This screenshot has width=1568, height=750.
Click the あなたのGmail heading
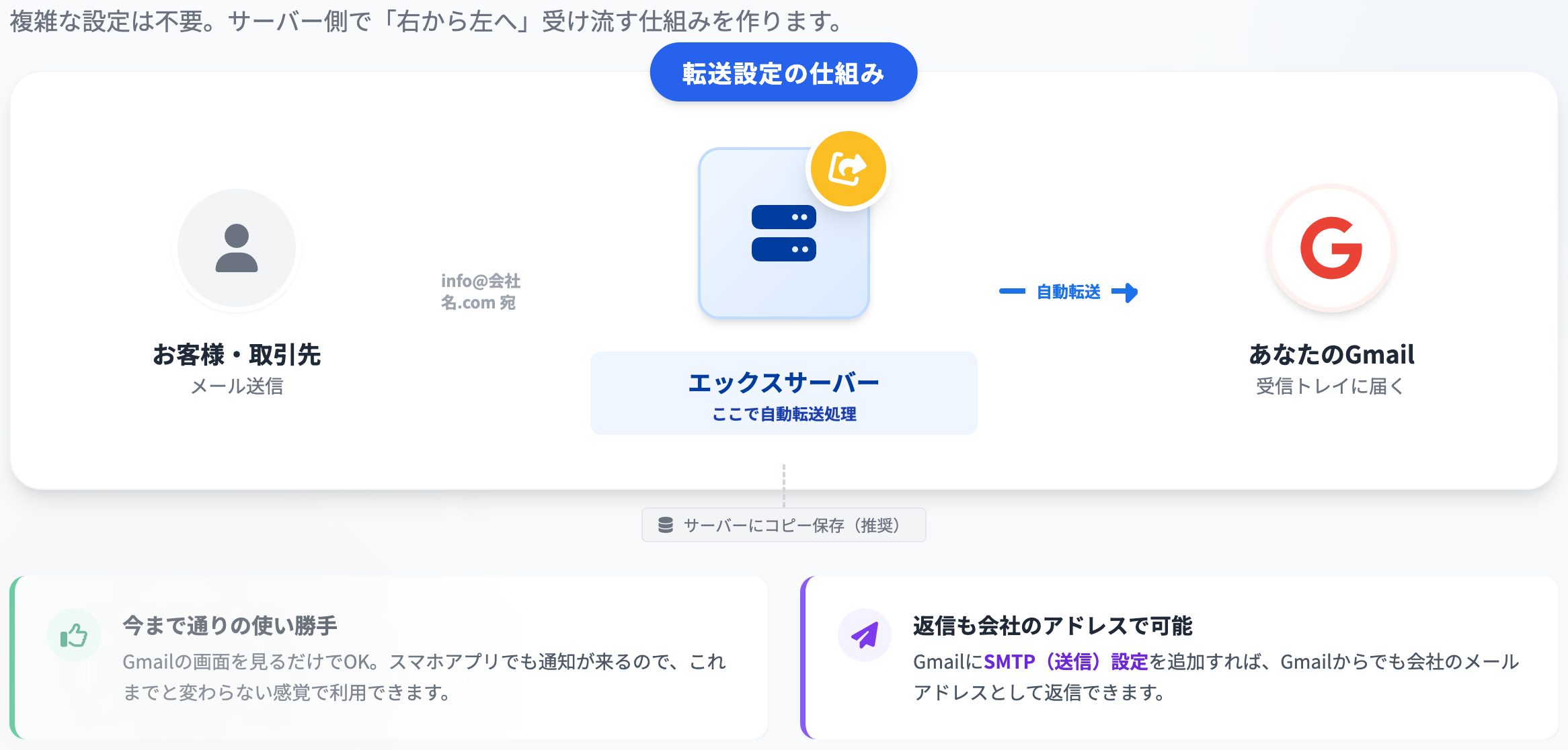(1331, 354)
